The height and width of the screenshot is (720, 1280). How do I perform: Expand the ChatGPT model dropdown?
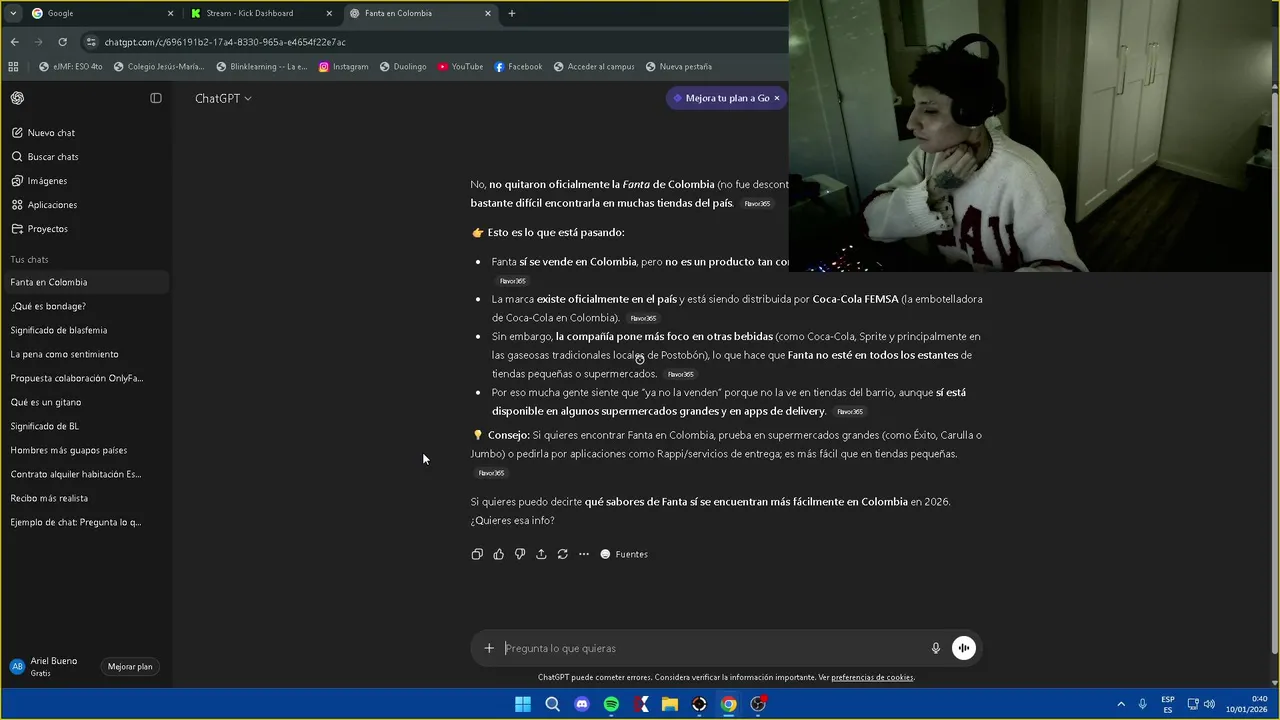(x=223, y=98)
